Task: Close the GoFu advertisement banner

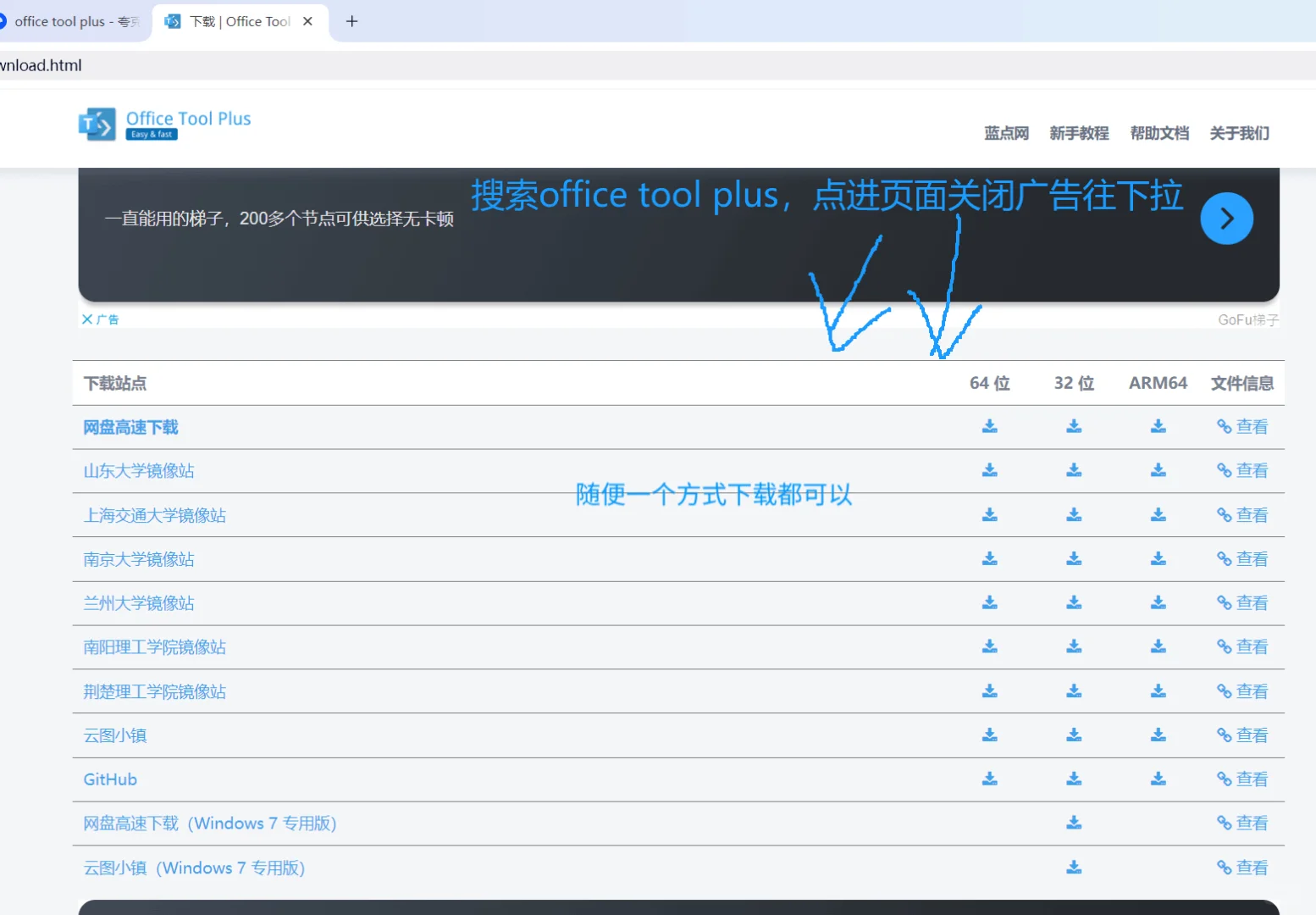Action: click(x=88, y=319)
